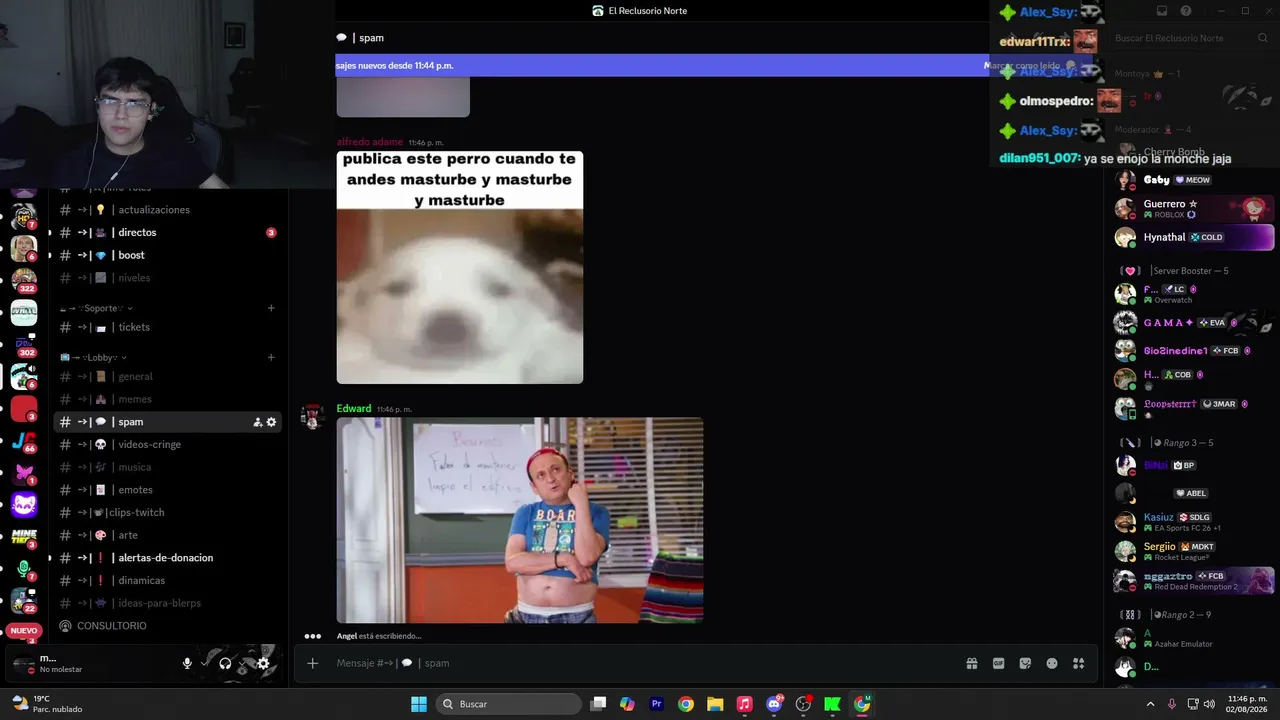Open the white dog meme image

460,267
